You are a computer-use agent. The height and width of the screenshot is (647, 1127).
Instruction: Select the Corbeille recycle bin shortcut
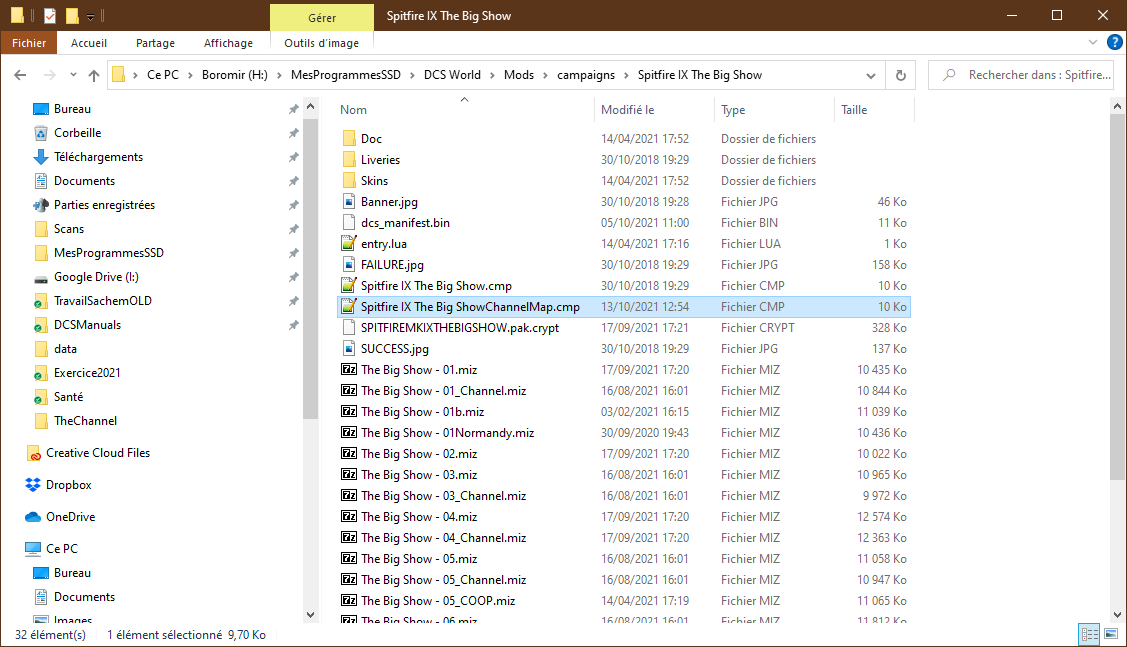pos(77,133)
